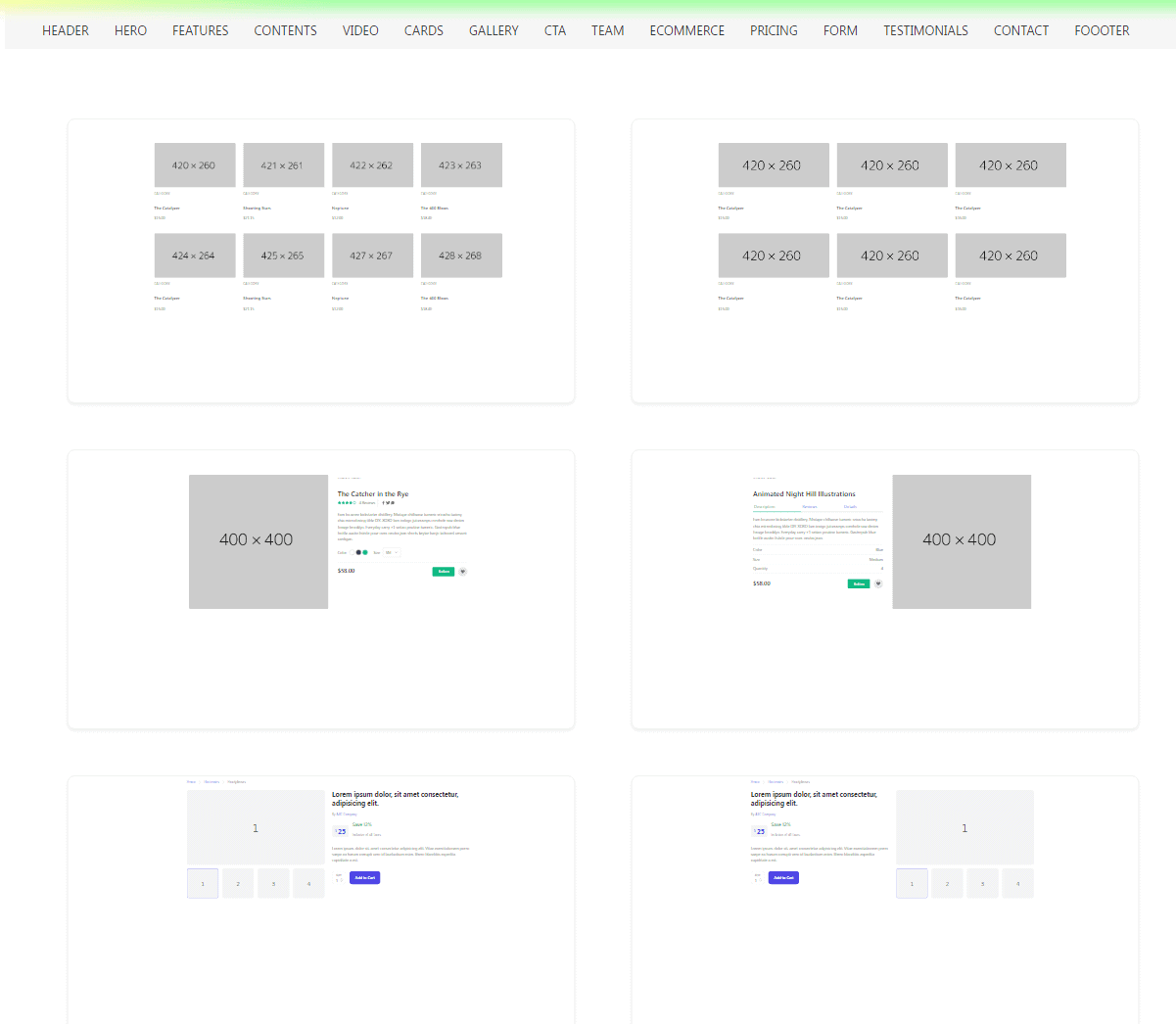
Task: Select the 424 × 264 product image
Action: pos(195,256)
